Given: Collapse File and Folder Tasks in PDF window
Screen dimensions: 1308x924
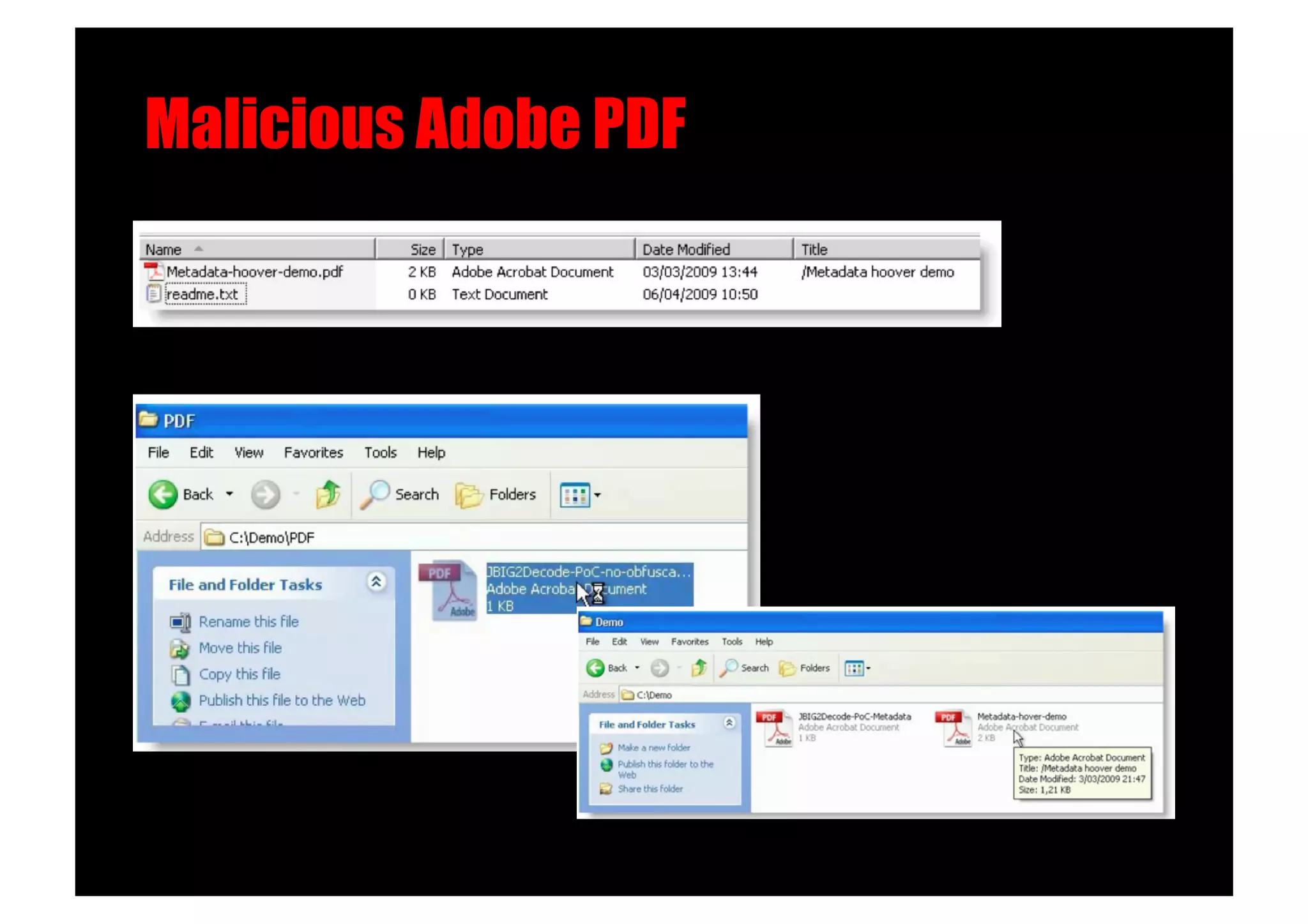Looking at the screenshot, I should pyautogui.click(x=376, y=582).
